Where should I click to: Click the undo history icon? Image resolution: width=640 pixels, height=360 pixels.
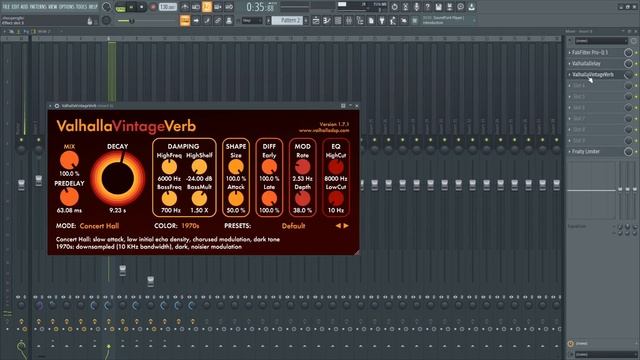pyautogui.click(x=394, y=7)
